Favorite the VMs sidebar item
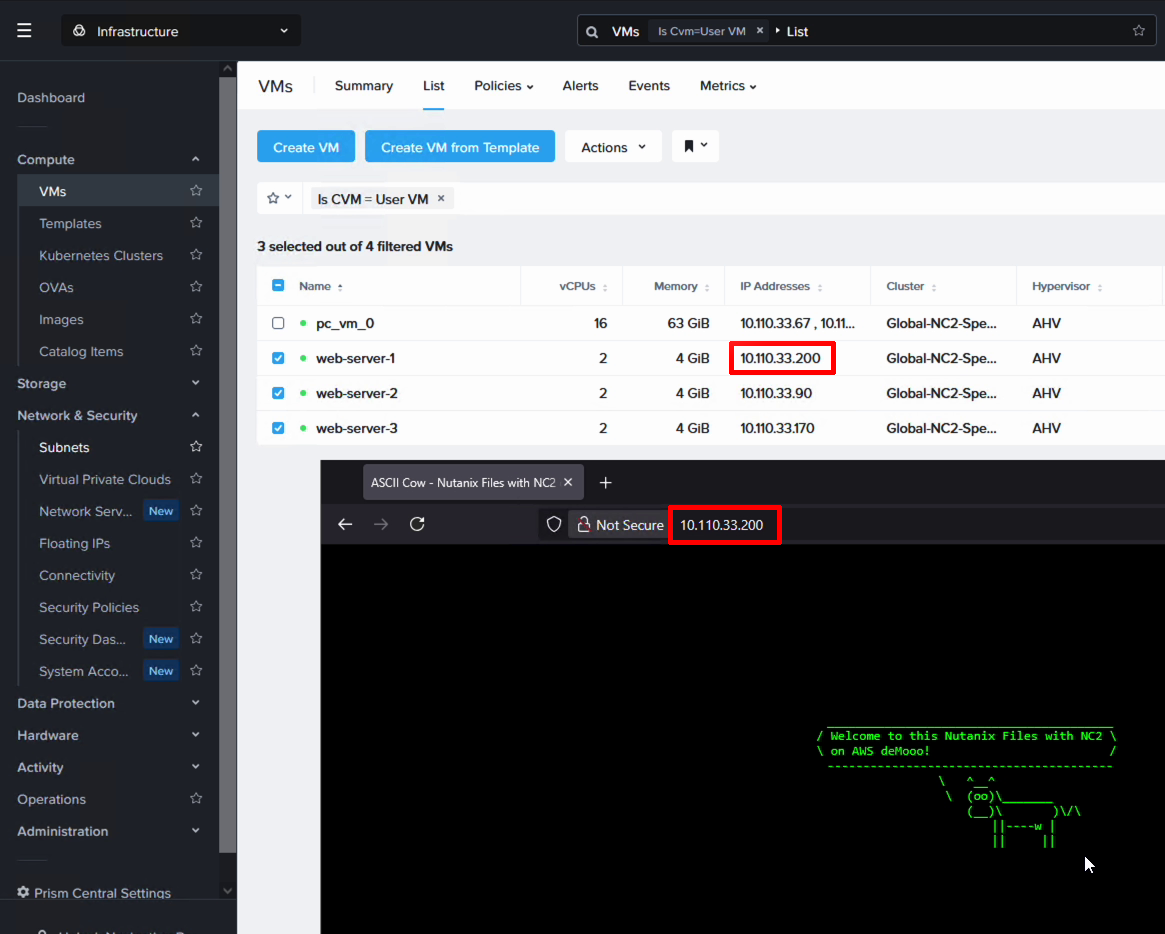Screen dimensions: 1165x934 point(196,191)
